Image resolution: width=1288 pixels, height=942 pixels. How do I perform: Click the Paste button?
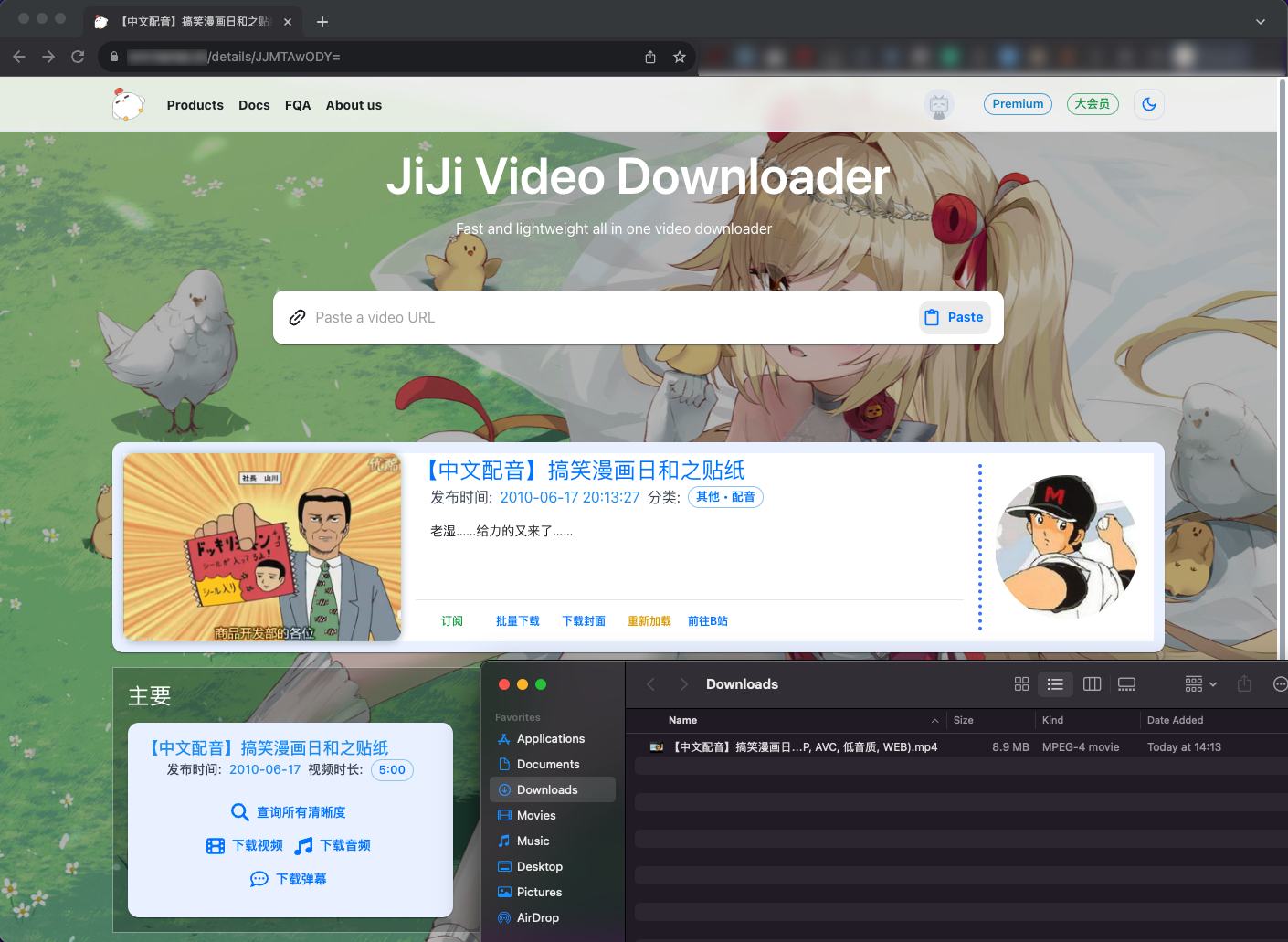pyautogui.click(x=955, y=317)
